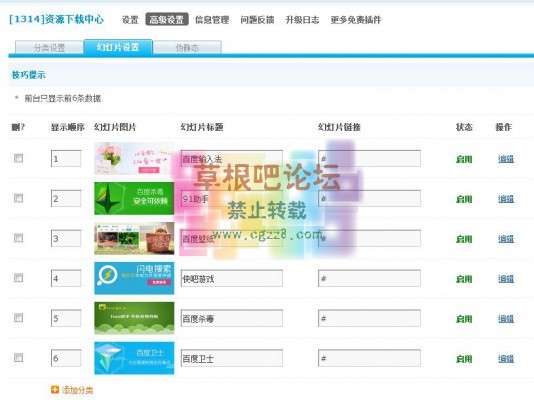
Task: Click the 启用 status in row 5
Action: tap(464, 319)
